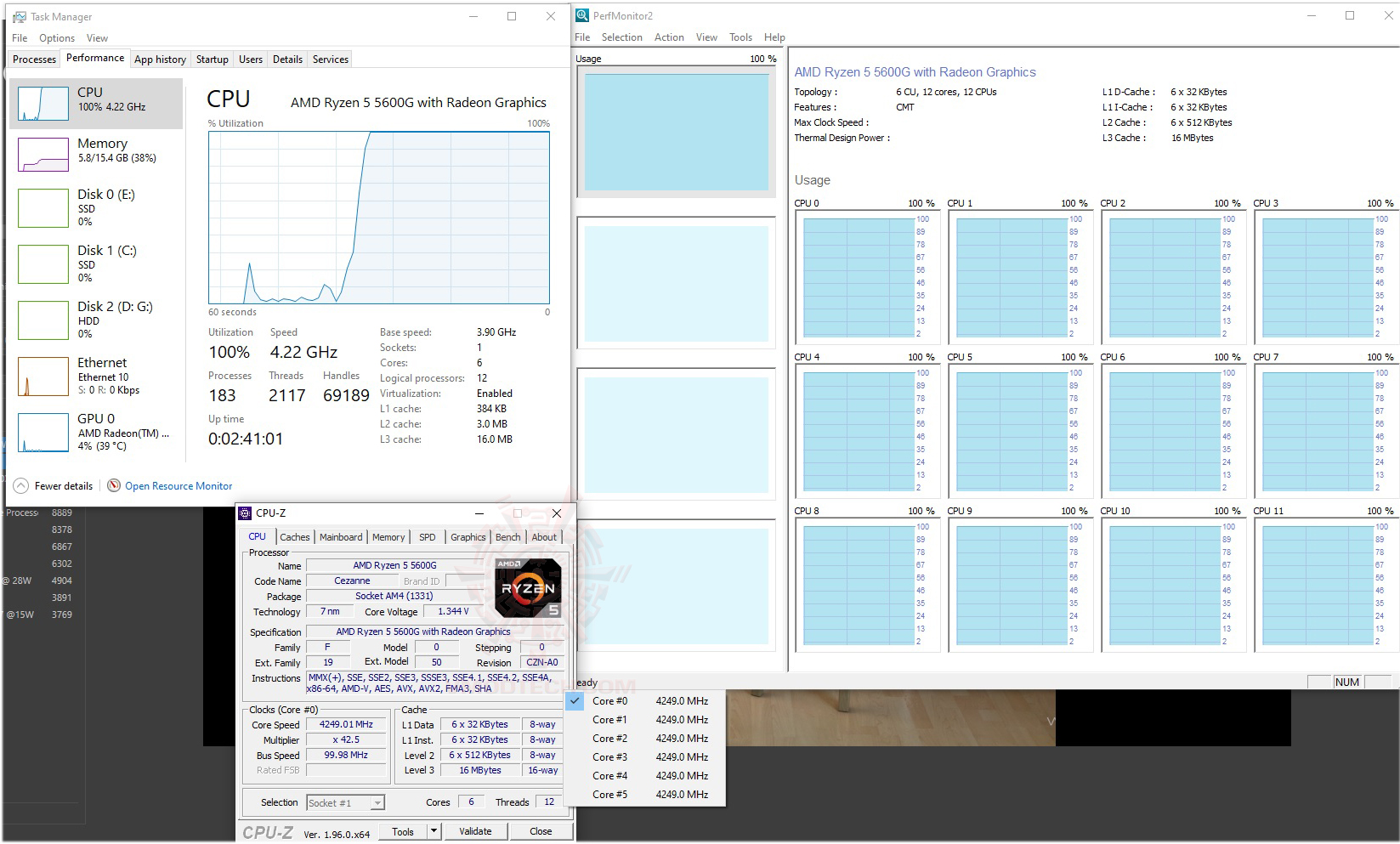Image resolution: width=1400 pixels, height=844 pixels.
Task: Switch to the About tab in CPU-Z
Action: point(544,537)
